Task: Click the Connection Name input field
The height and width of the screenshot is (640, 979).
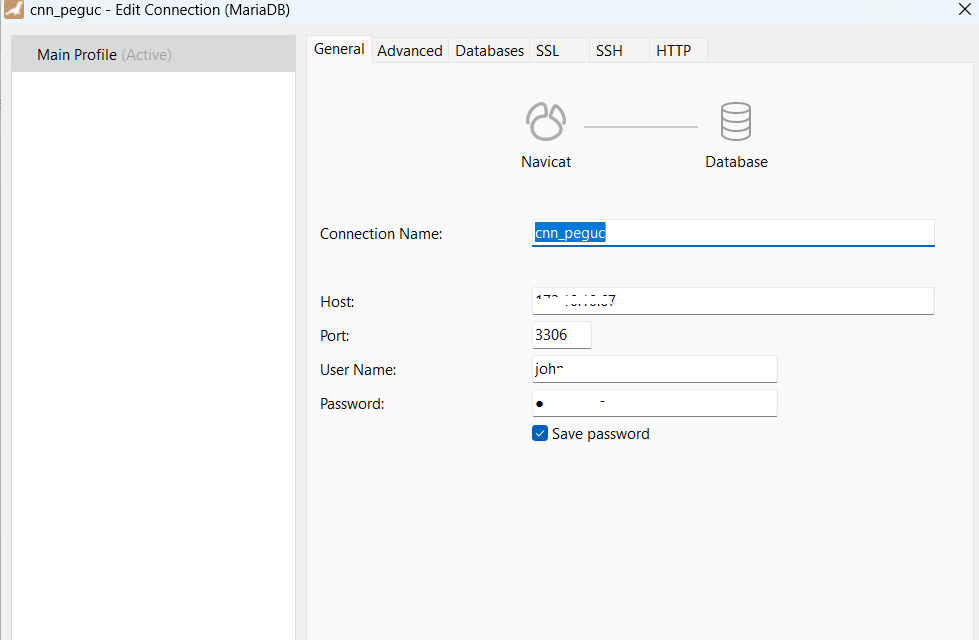Action: click(733, 233)
